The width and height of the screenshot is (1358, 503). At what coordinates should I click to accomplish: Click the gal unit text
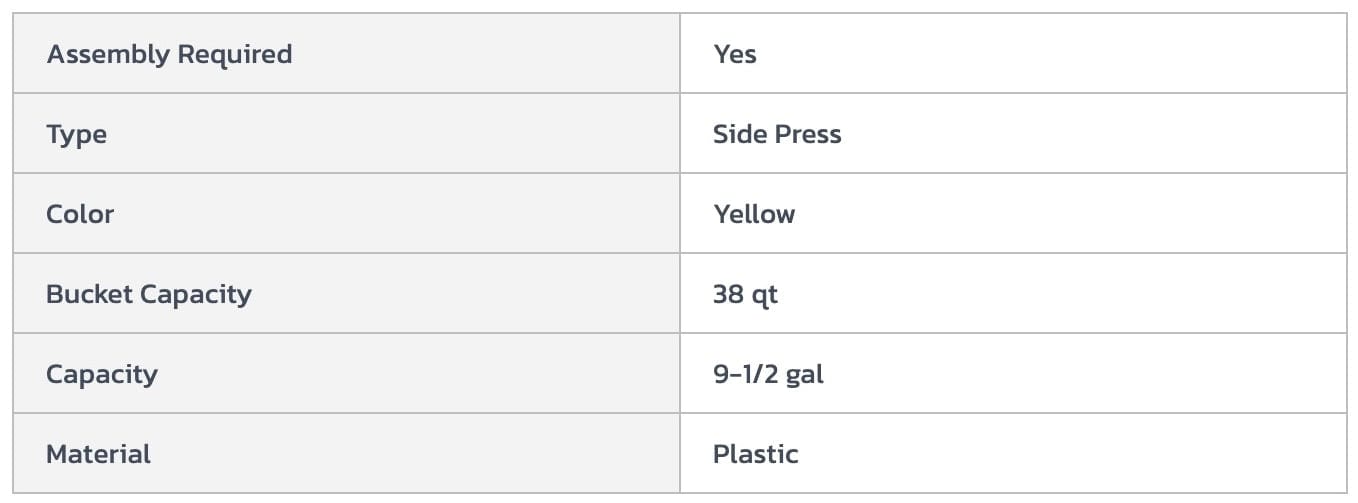805,375
